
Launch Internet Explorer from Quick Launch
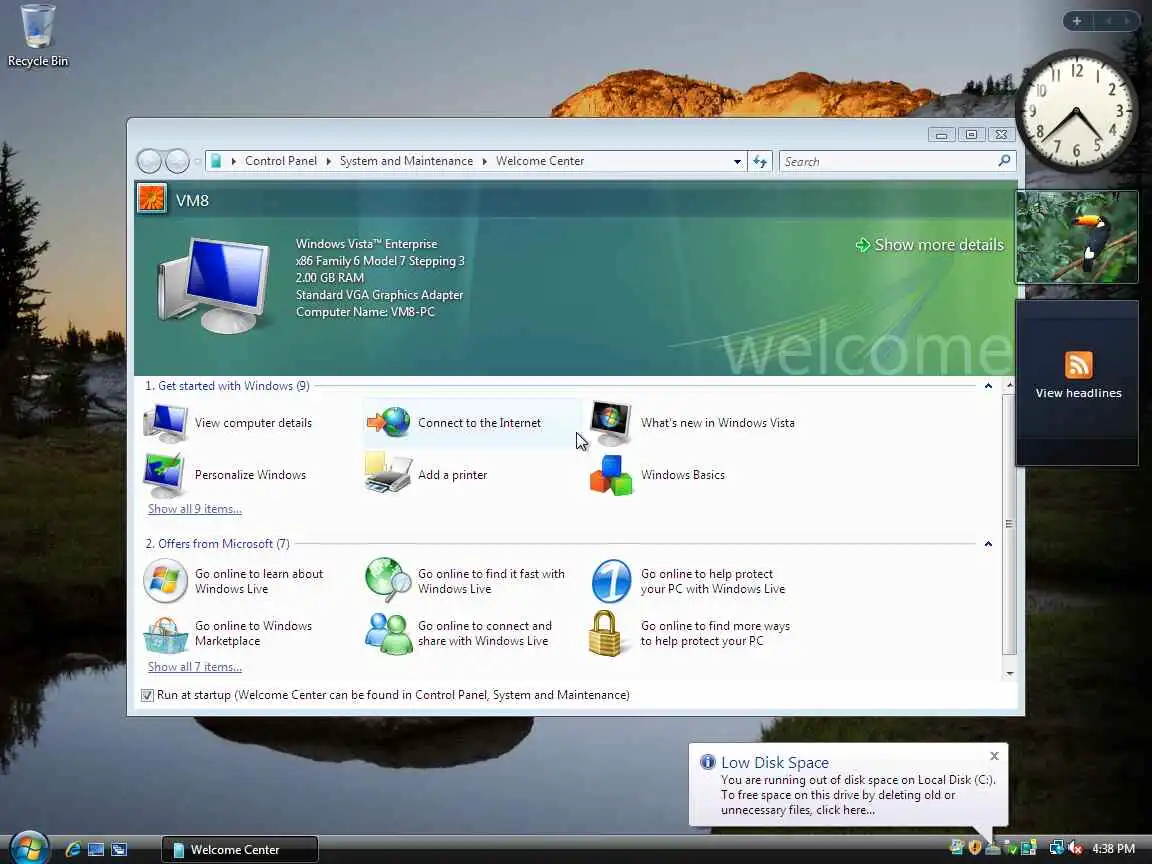coord(73,849)
